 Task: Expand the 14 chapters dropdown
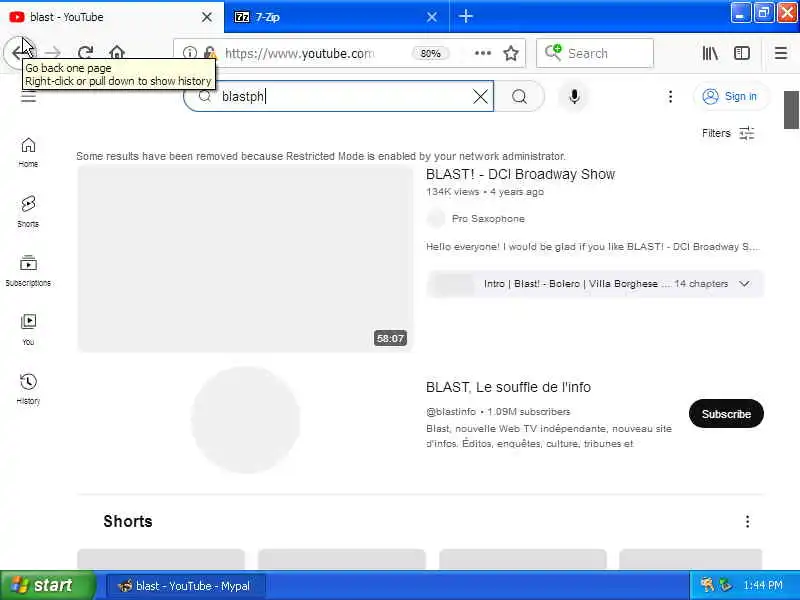(x=744, y=284)
